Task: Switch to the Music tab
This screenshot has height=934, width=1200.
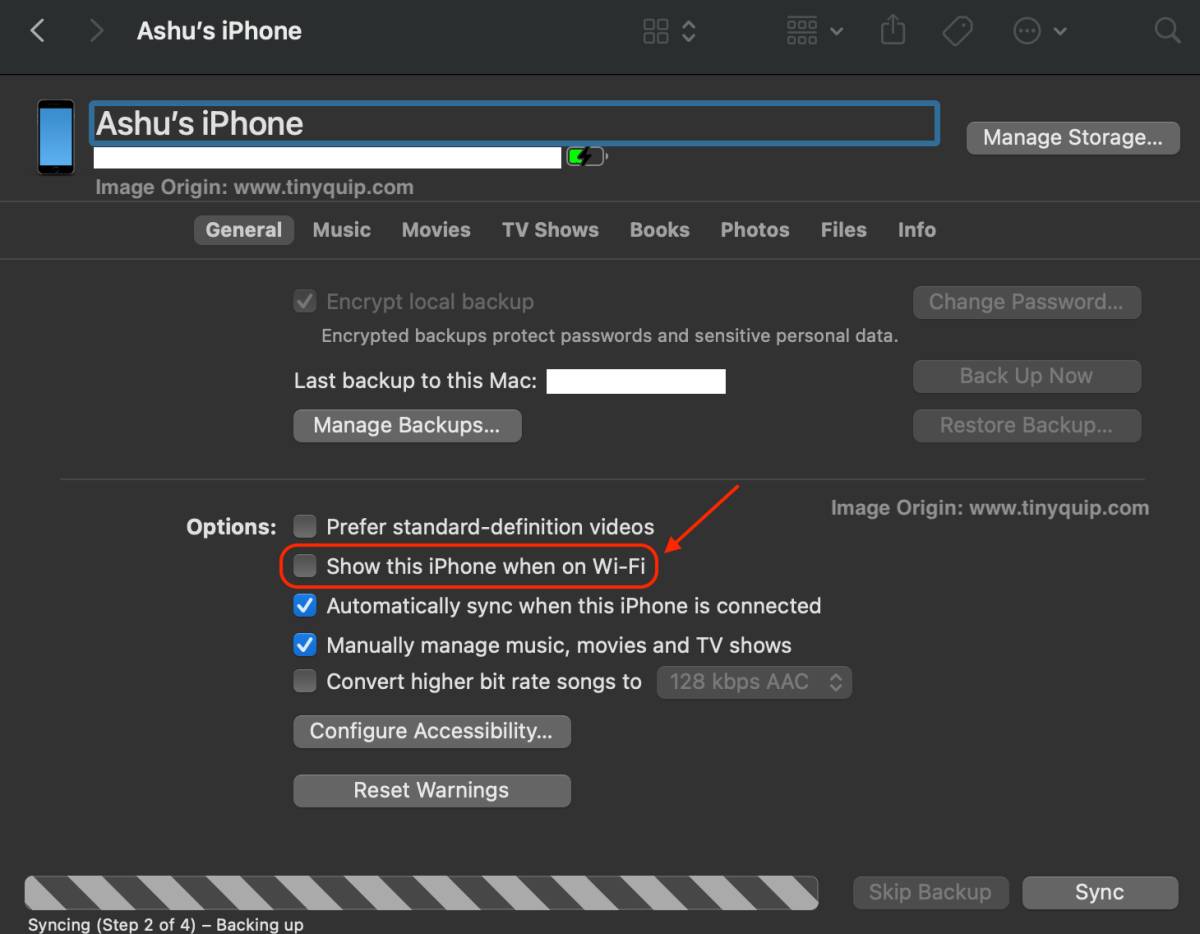Action: pos(341,230)
